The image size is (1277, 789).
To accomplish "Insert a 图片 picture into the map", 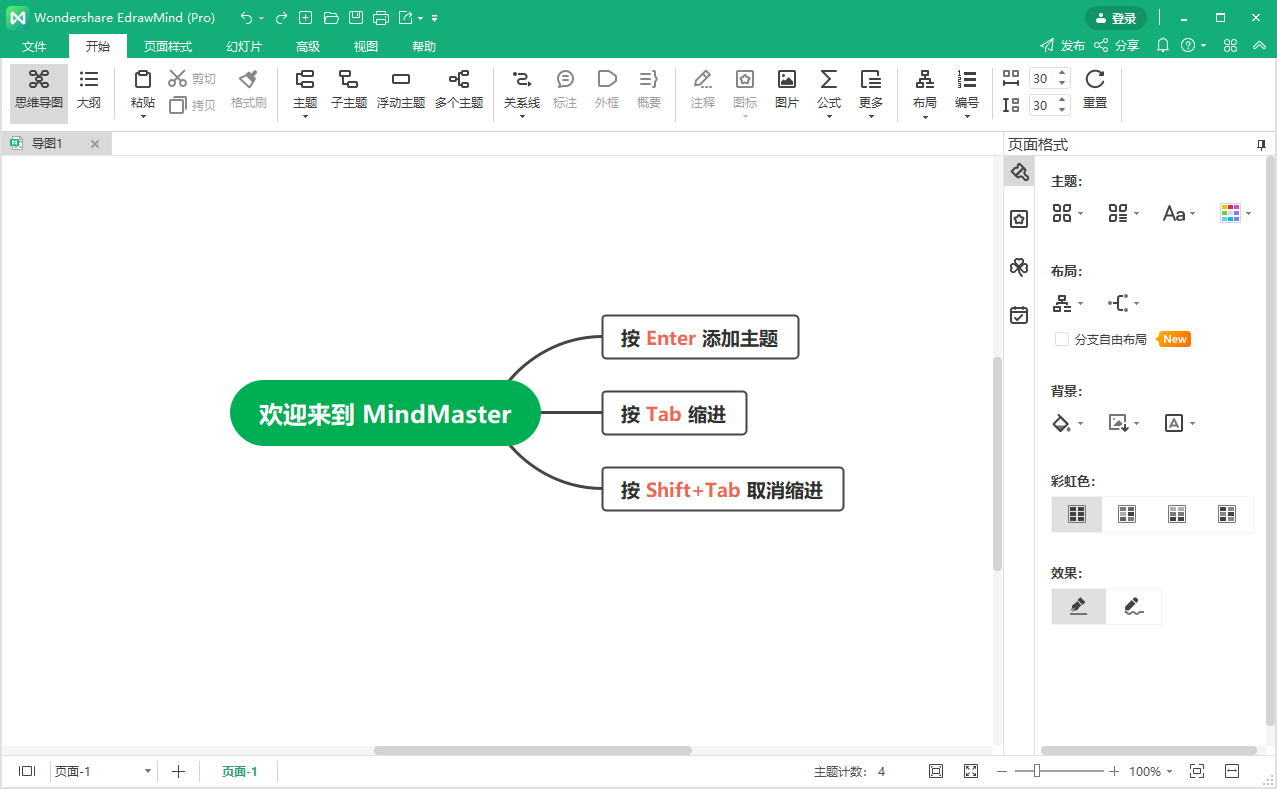I will [x=786, y=89].
